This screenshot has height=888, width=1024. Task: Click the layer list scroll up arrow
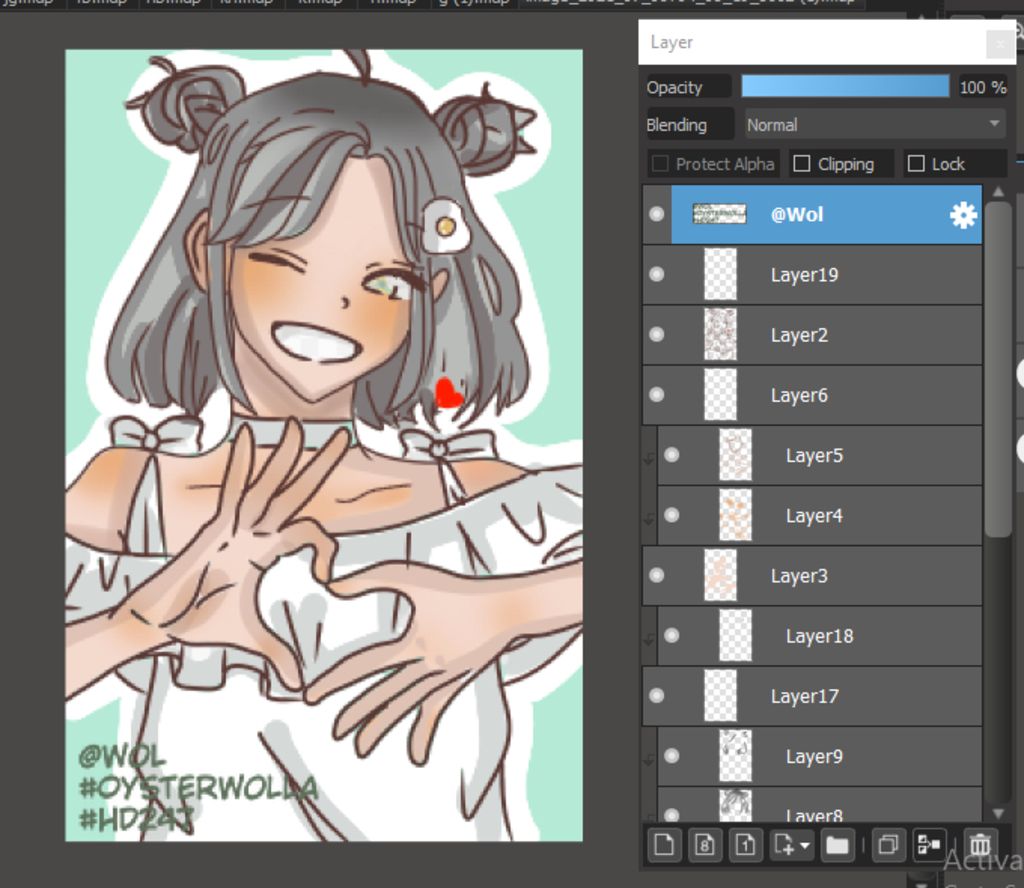point(998,192)
